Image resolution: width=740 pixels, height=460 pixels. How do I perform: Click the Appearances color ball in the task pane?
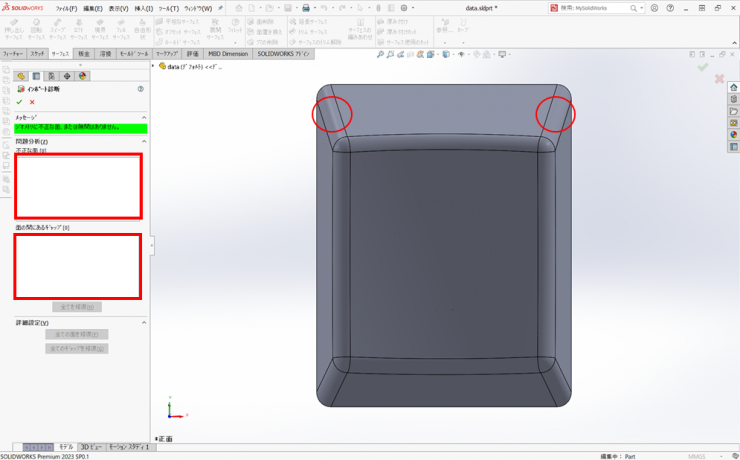click(x=734, y=134)
